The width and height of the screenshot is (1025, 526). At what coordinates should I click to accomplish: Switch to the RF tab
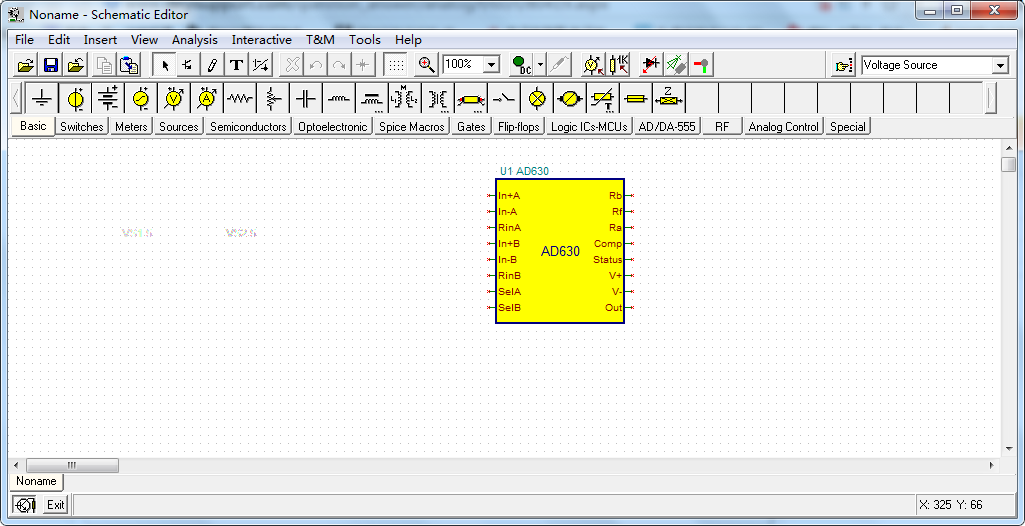click(722, 127)
